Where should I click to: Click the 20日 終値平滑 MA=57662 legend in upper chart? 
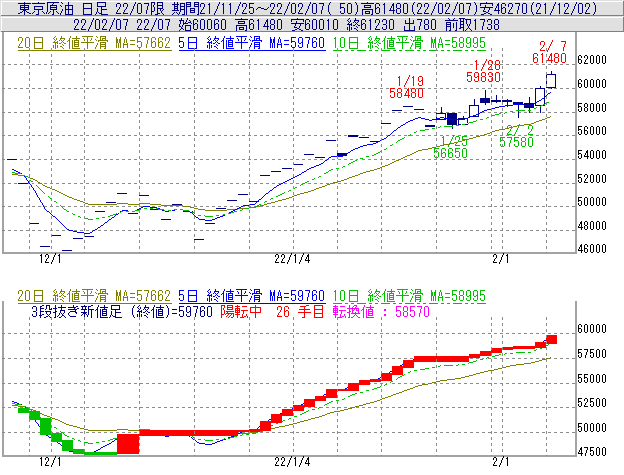(x=94, y=43)
